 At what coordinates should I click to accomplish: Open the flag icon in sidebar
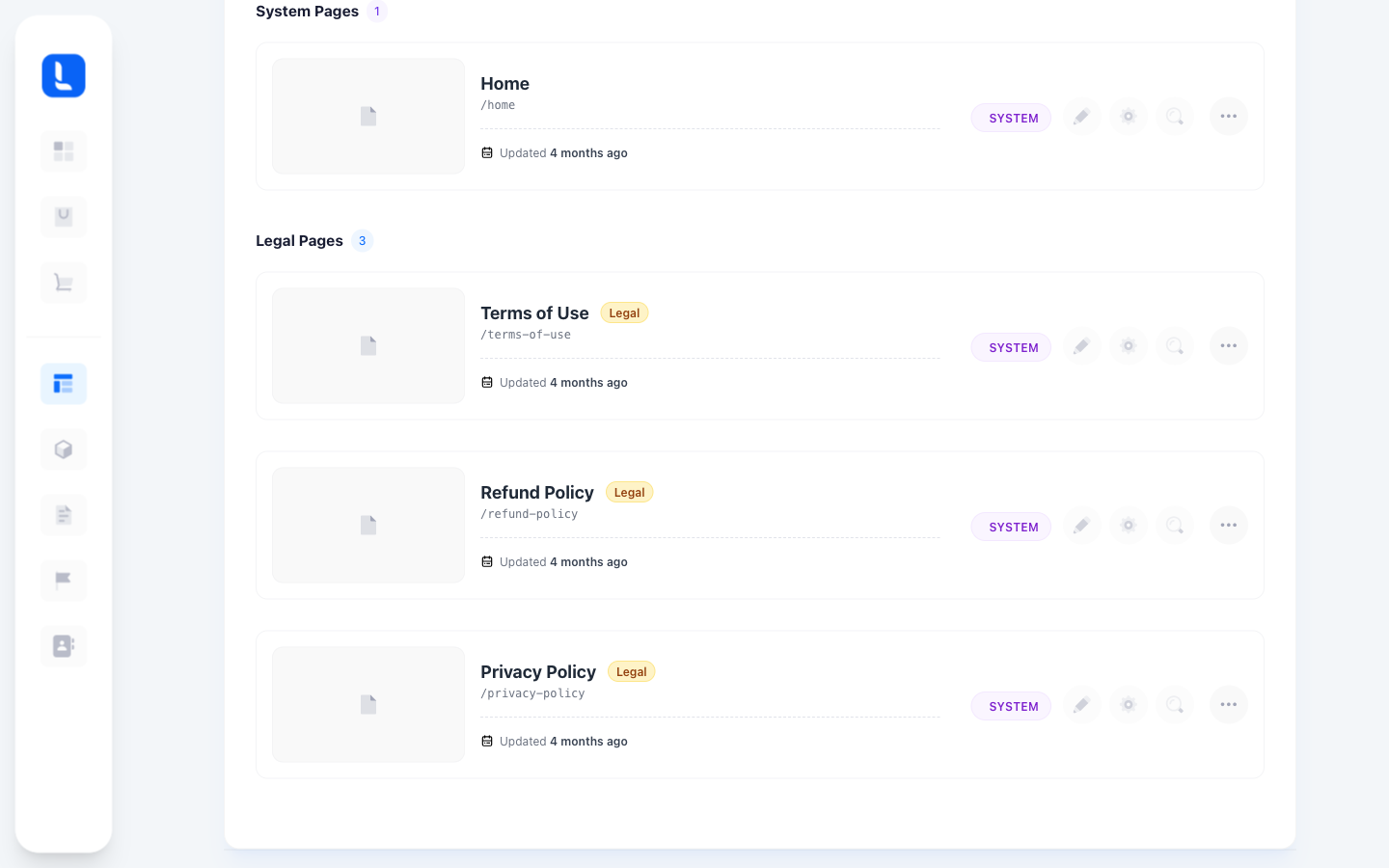tap(64, 581)
